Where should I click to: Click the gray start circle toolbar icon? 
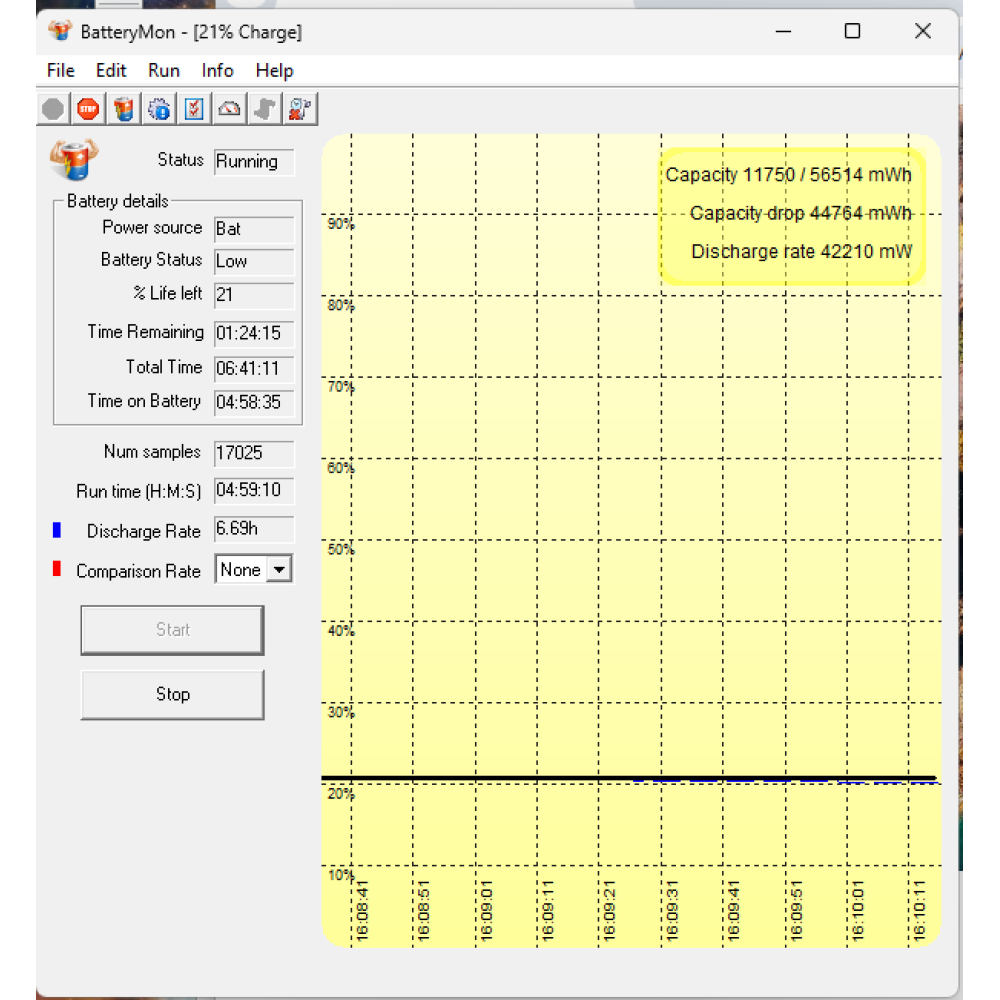pos(53,109)
